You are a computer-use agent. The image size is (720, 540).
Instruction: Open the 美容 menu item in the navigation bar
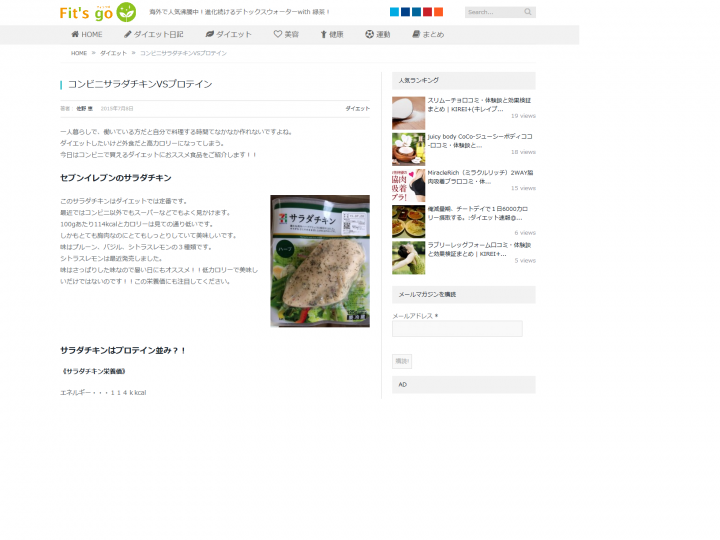[286, 34]
